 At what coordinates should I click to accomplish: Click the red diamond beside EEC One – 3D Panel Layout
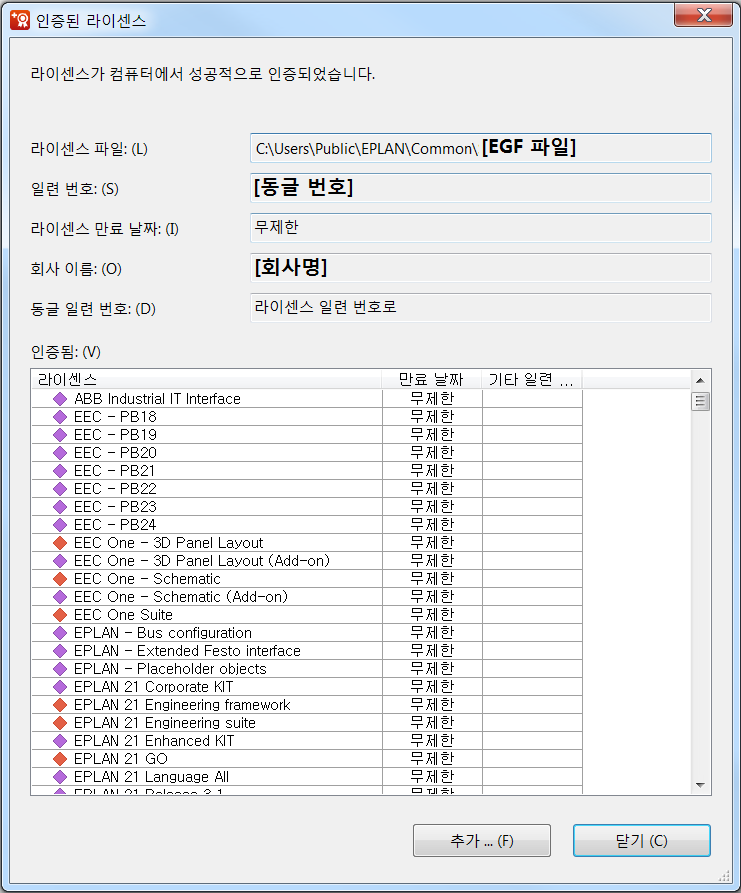[60, 543]
